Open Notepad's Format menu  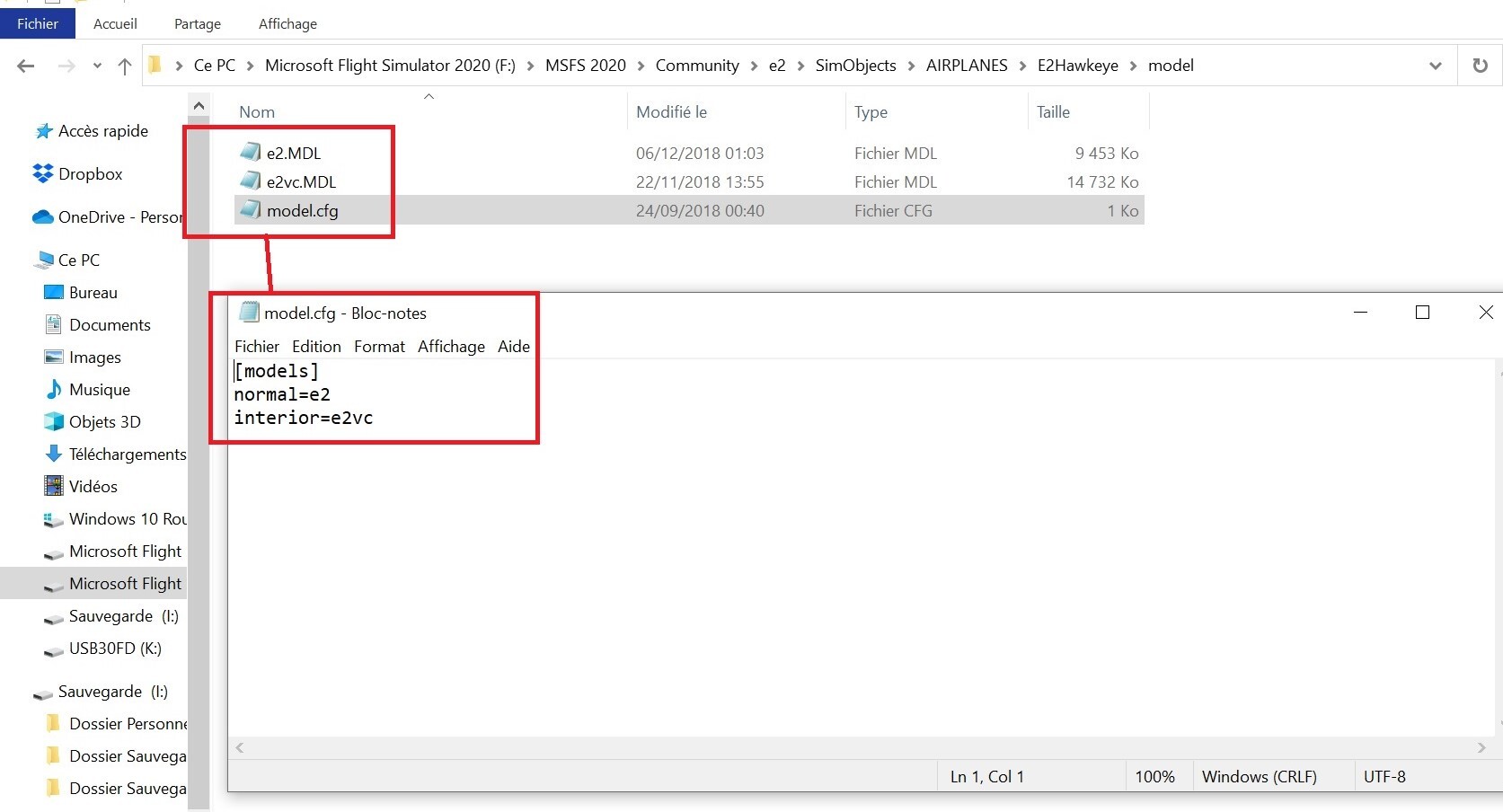pyautogui.click(x=379, y=347)
